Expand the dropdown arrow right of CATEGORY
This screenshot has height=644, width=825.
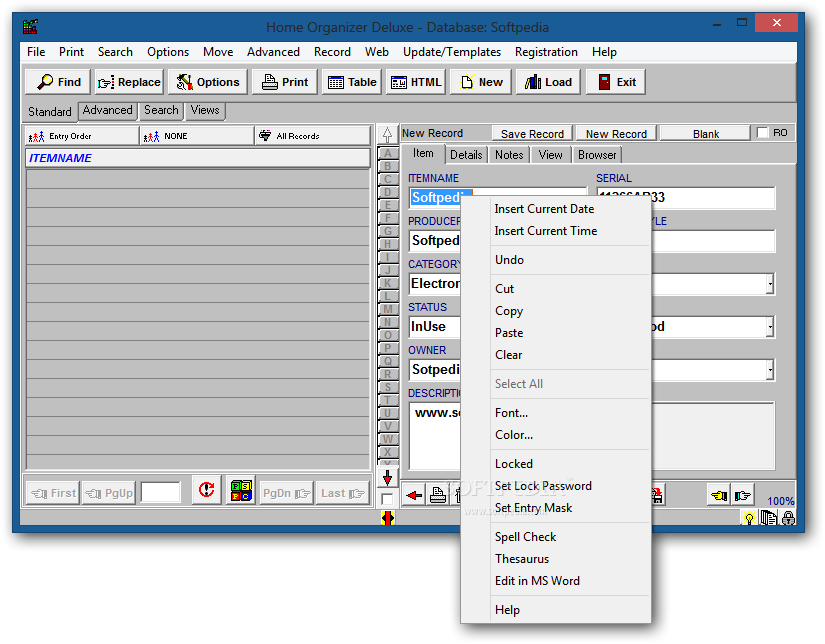pyautogui.click(x=770, y=284)
